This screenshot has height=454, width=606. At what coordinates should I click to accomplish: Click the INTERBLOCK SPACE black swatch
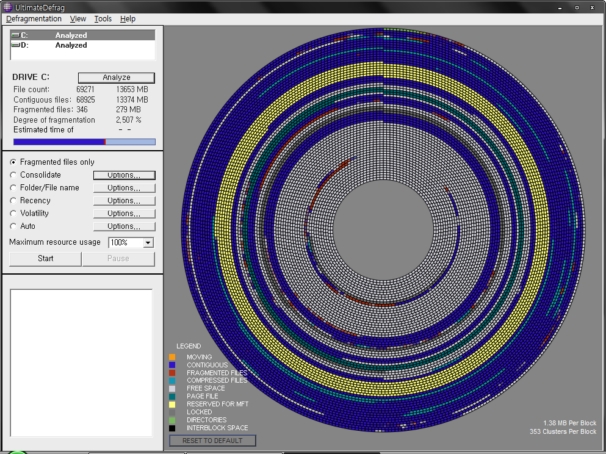click(x=172, y=428)
